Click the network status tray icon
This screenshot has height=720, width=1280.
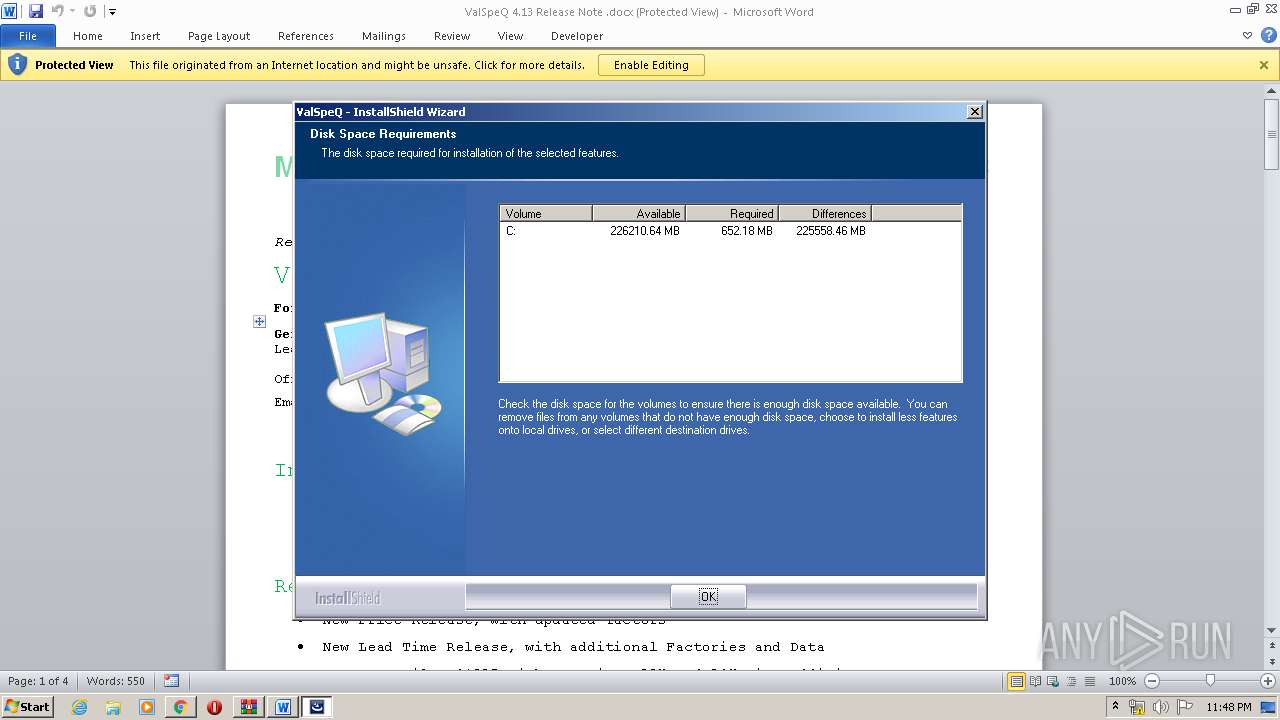[1137, 707]
